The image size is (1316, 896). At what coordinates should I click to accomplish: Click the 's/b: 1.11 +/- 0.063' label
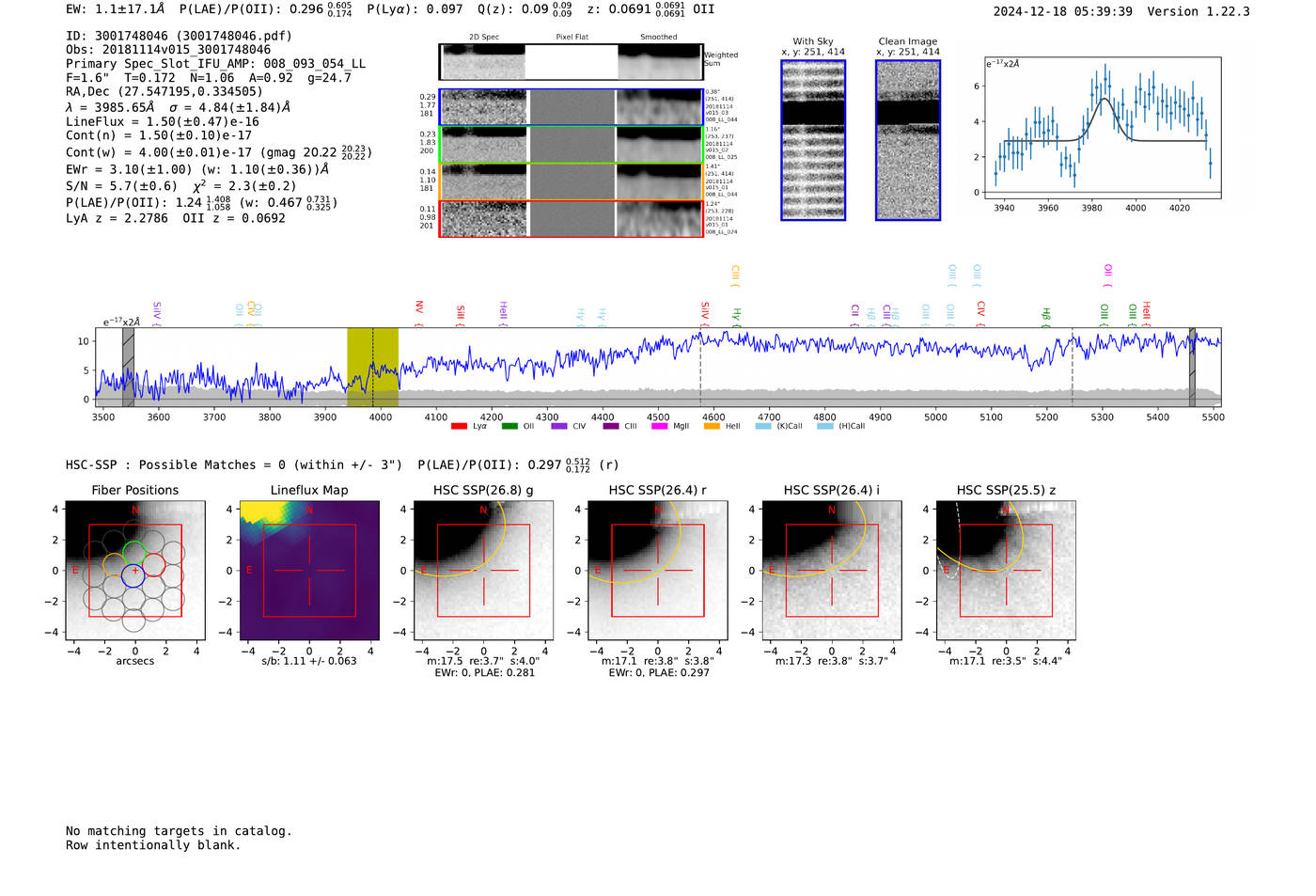click(309, 661)
